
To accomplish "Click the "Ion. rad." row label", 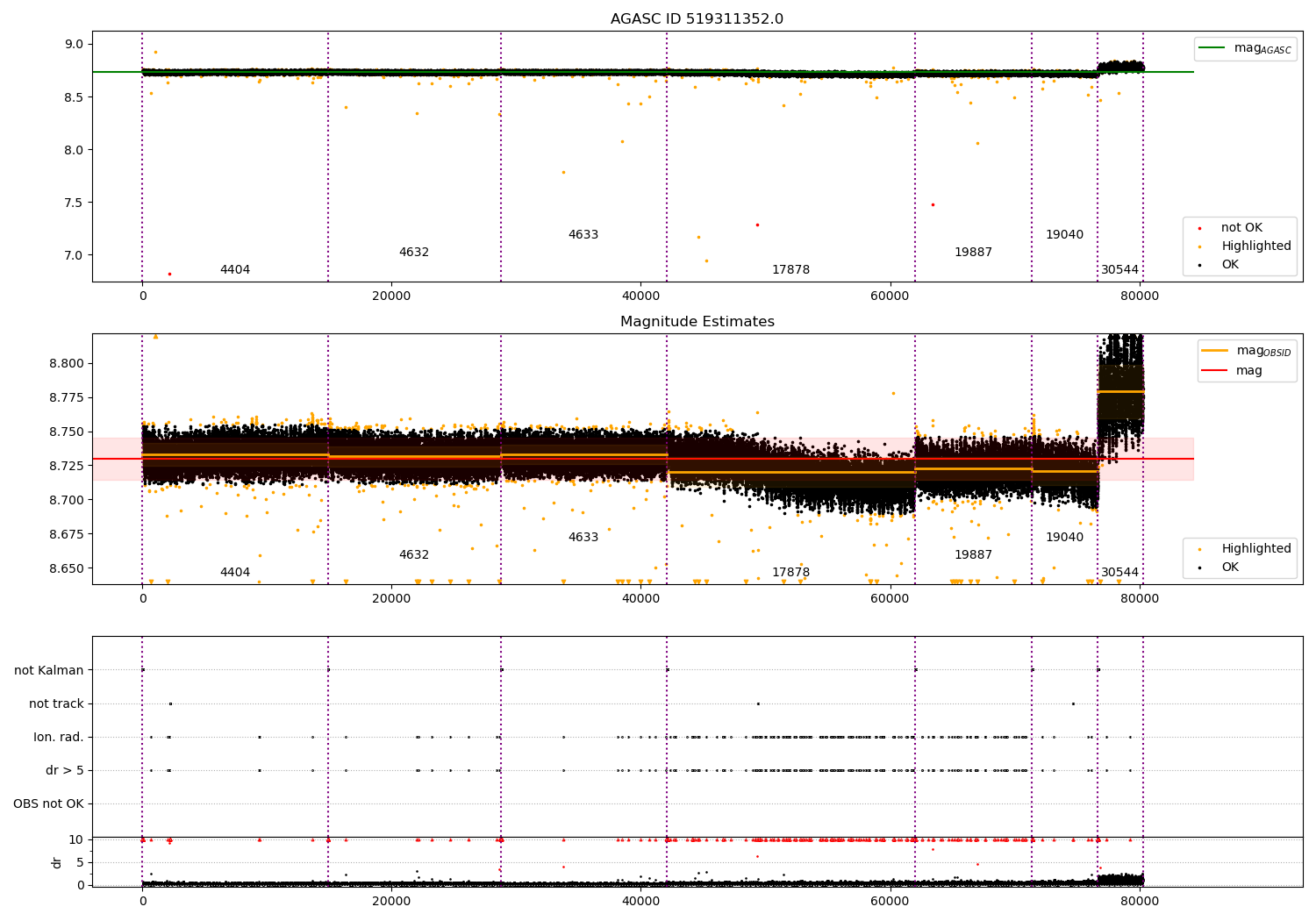I will click(59, 738).
